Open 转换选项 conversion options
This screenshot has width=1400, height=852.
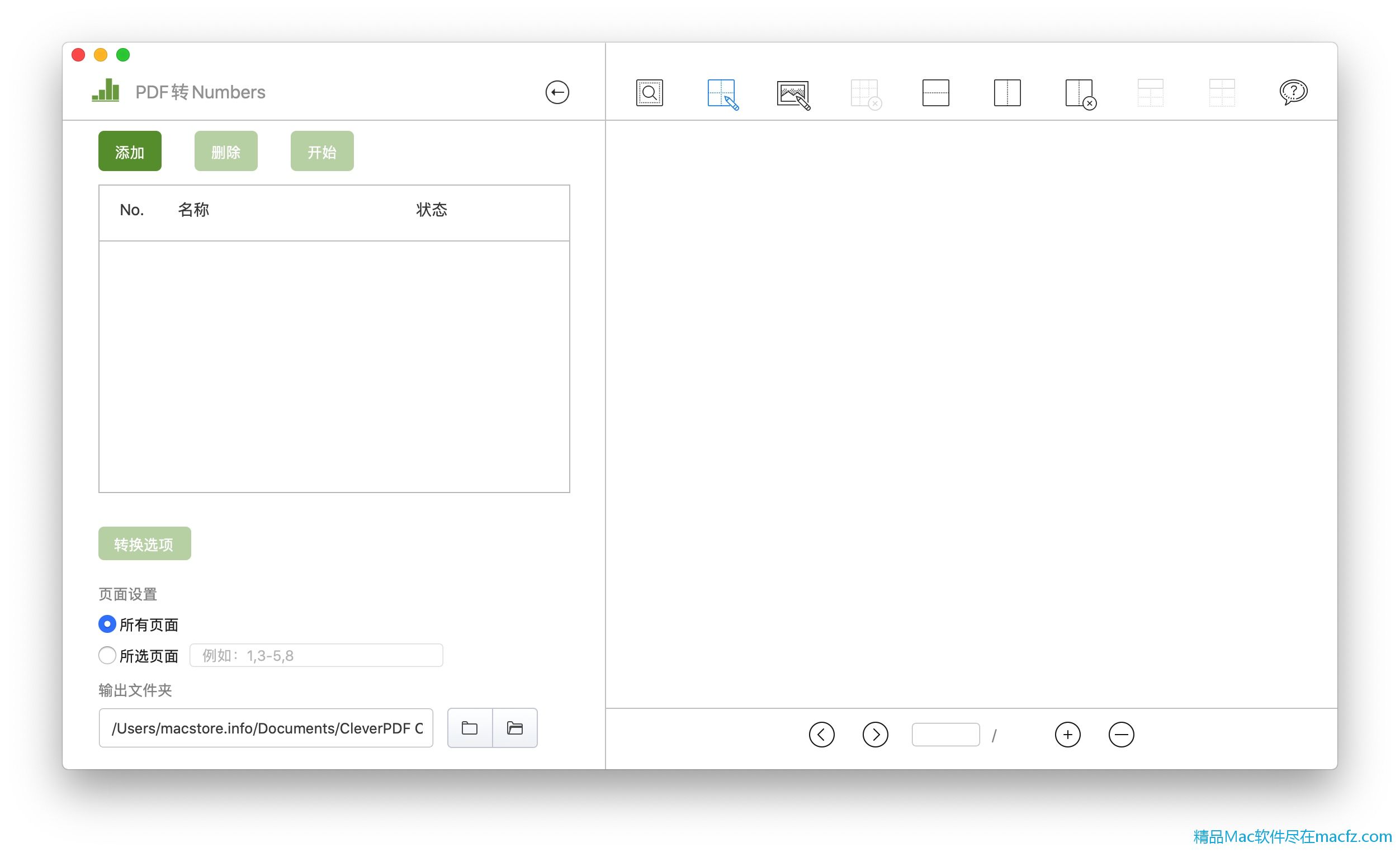[x=144, y=543]
